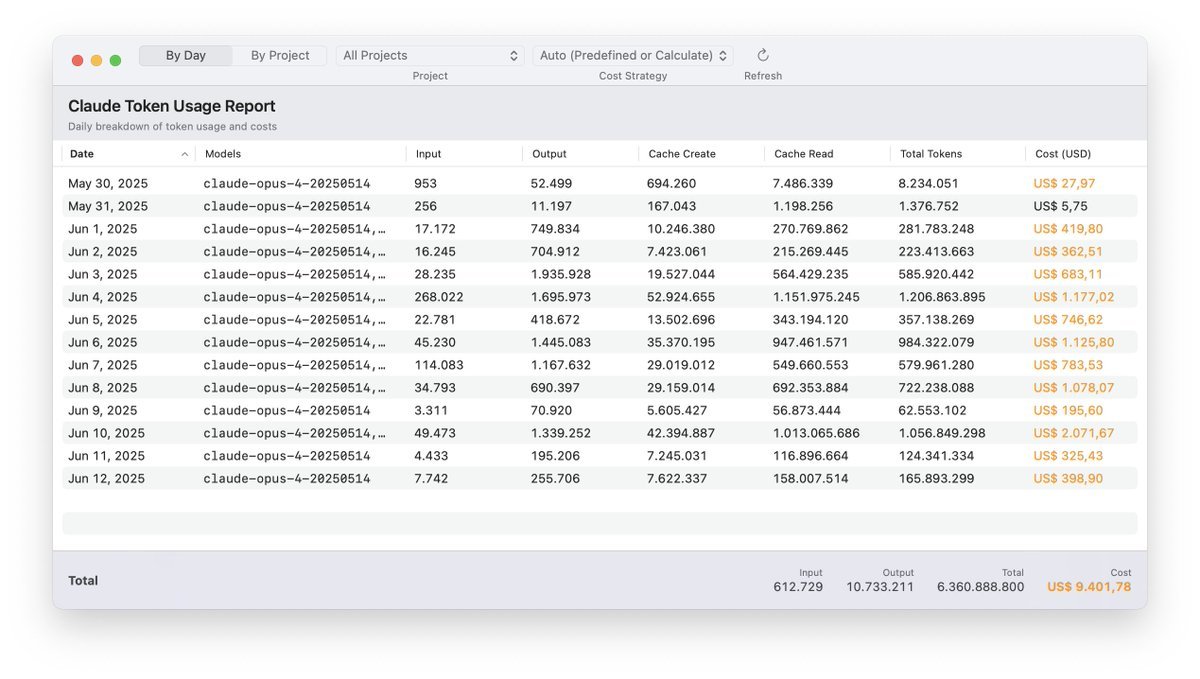Select the Jun 6, 2025 date cell
Screen dimensions: 1200x679
tap(103, 342)
